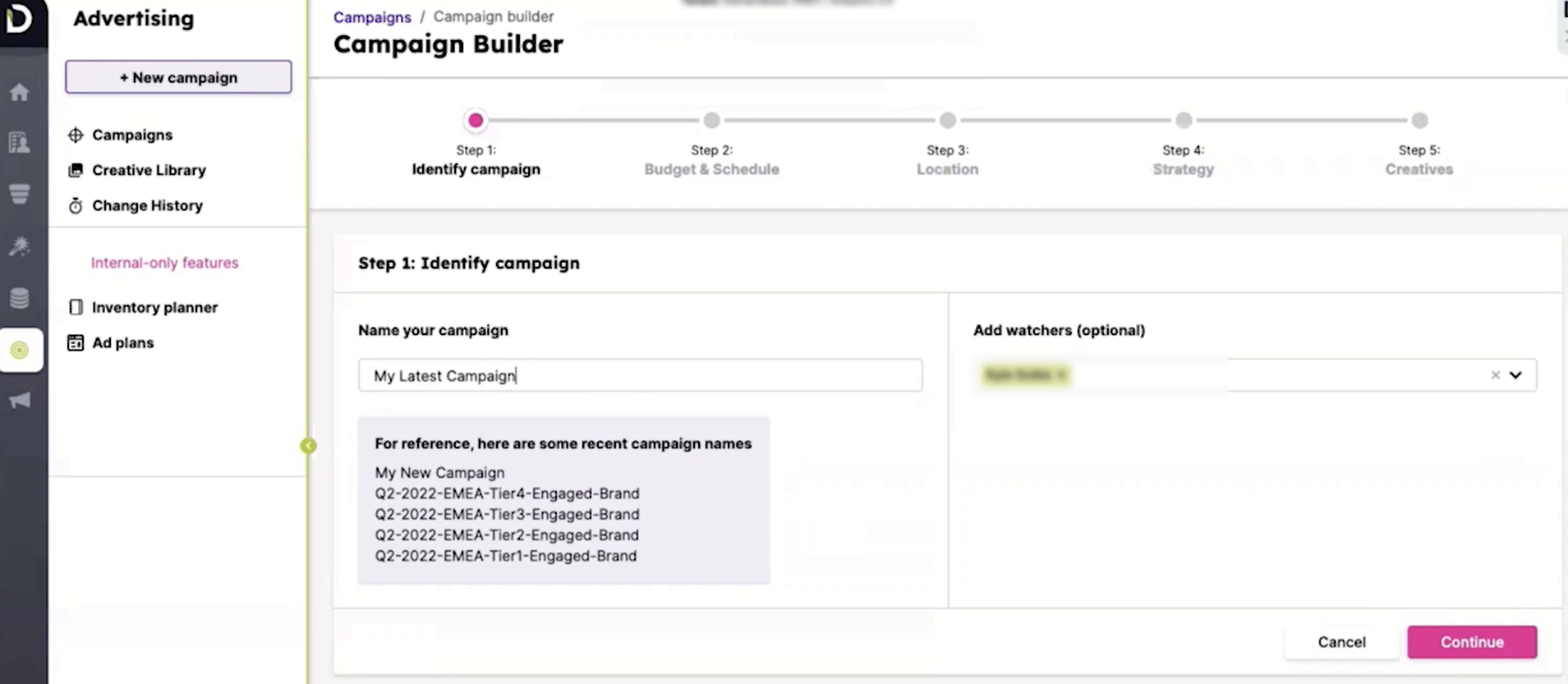Click the 'Step 1: Identify campaign' section heading
The width and height of the screenshot is (1568, 684).
[x=469, y=263]
